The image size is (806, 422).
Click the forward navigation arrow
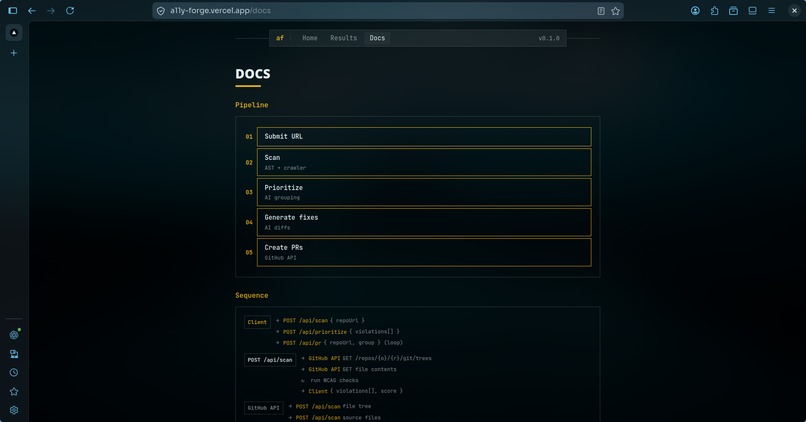(51, 10)
